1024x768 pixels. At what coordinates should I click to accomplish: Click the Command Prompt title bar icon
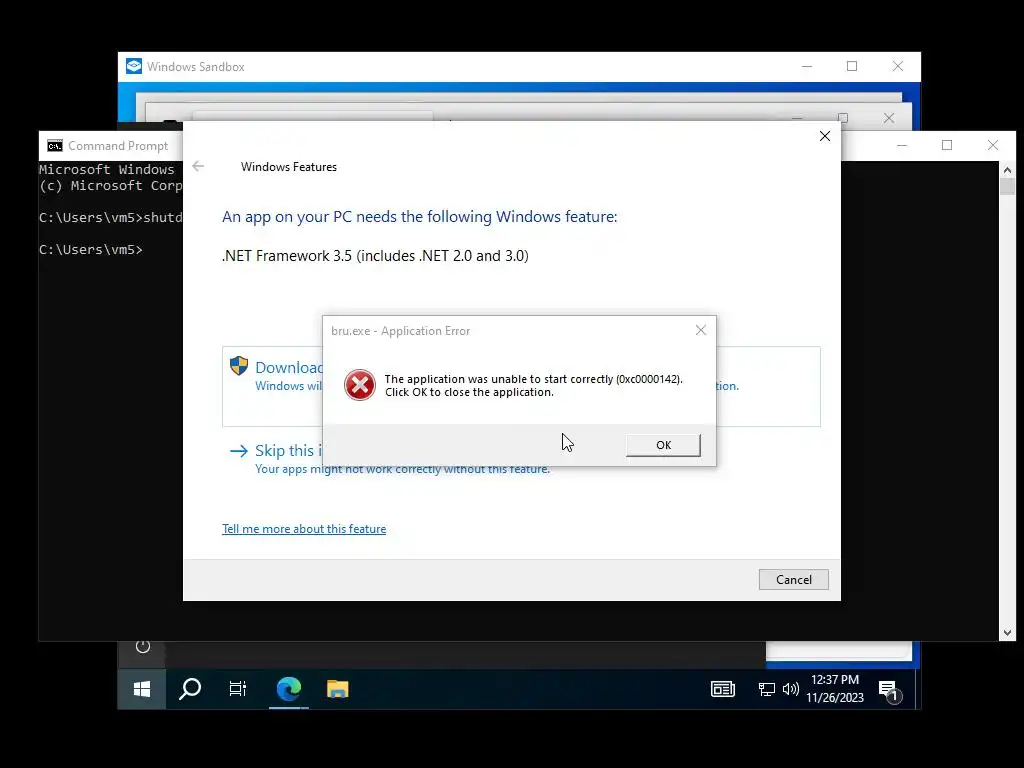(x=55, y=146)
